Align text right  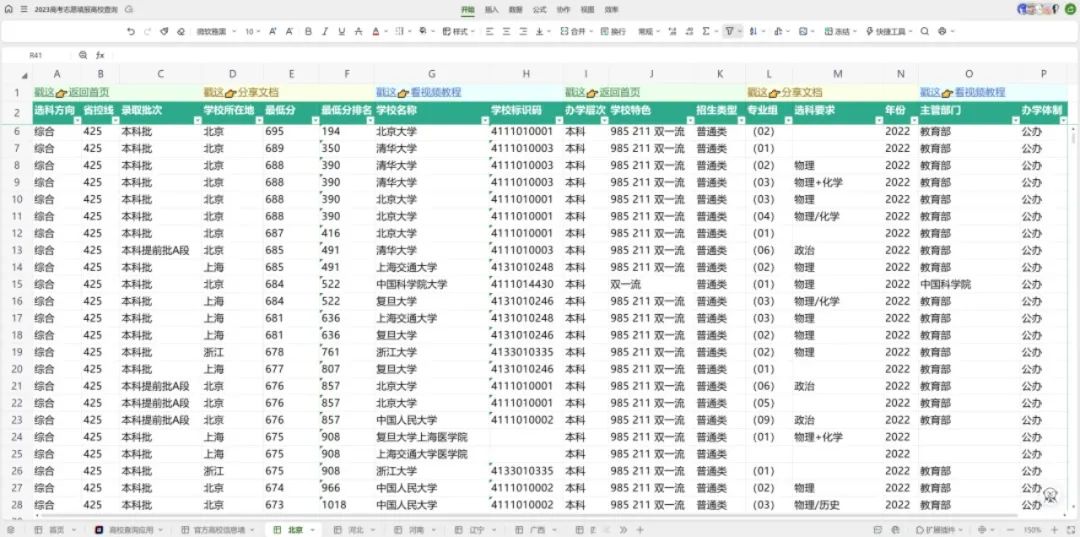coord(523,32)
